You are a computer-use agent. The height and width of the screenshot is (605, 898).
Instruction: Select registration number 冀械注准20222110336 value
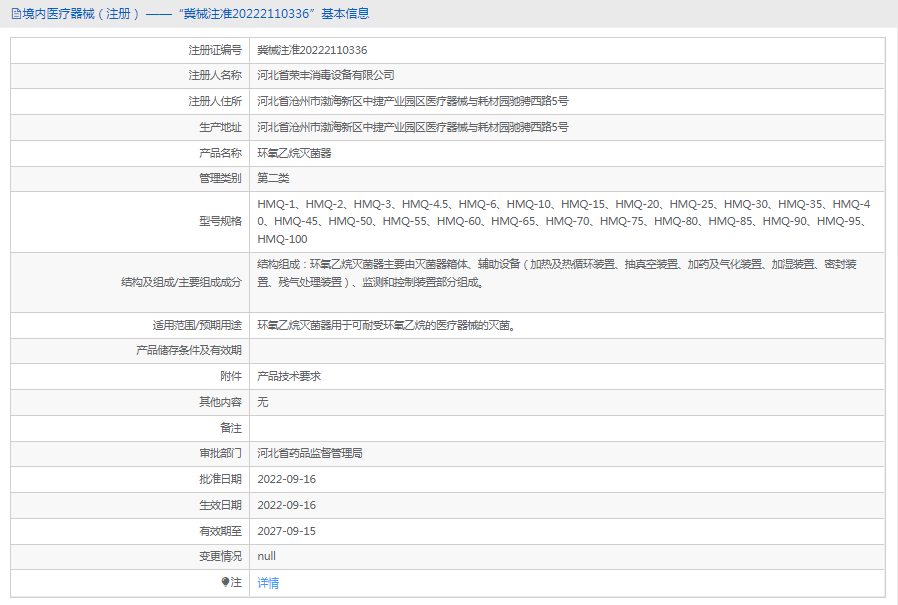click(x=312, y=50)
